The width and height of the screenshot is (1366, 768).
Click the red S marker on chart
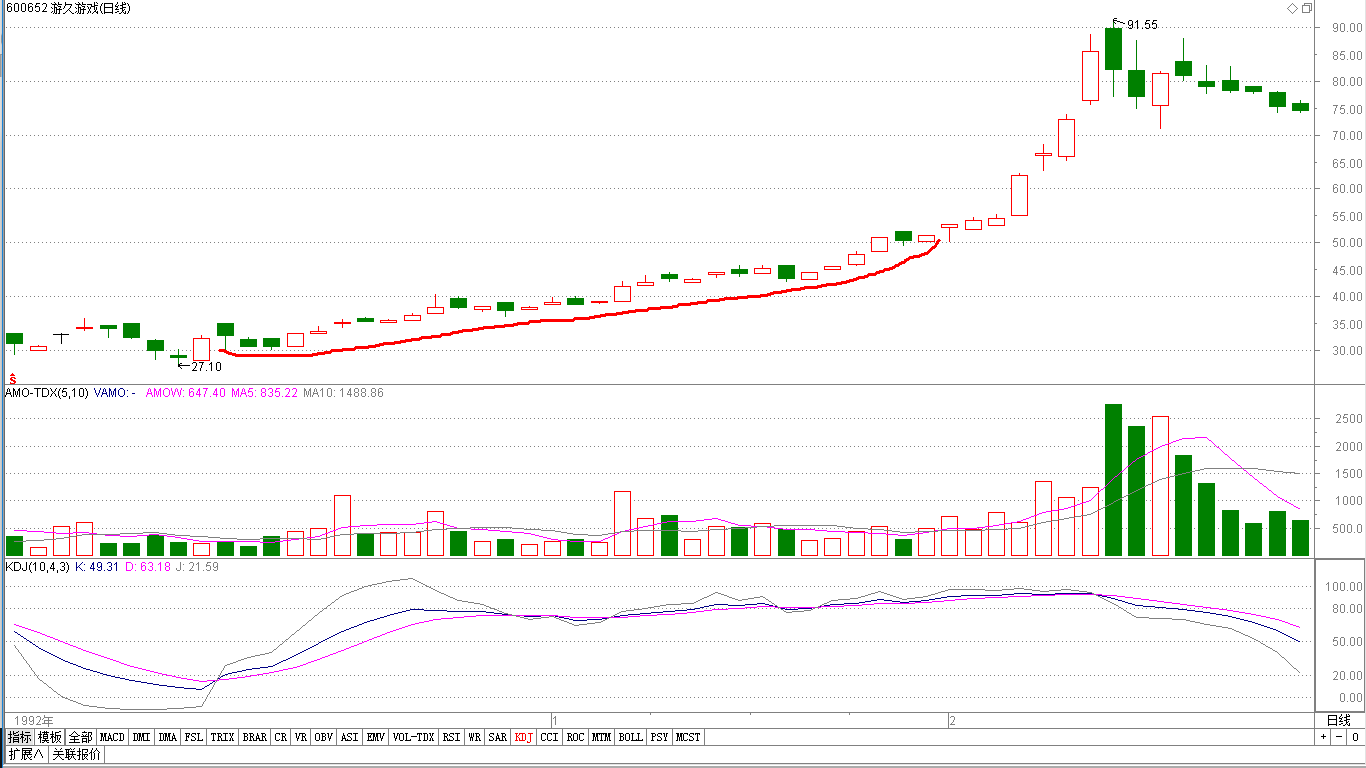pos(13,379)
